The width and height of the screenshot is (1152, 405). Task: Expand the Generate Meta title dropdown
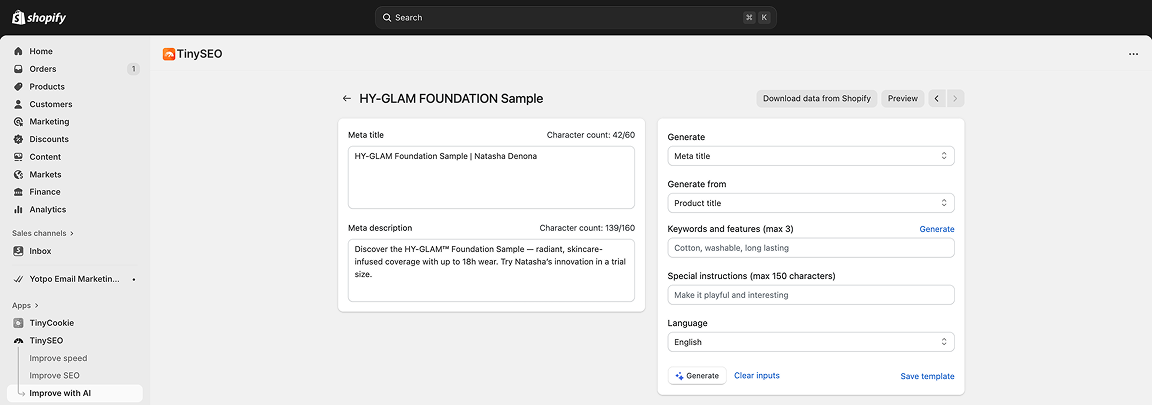pyautogui.click(x=810, y=156)
